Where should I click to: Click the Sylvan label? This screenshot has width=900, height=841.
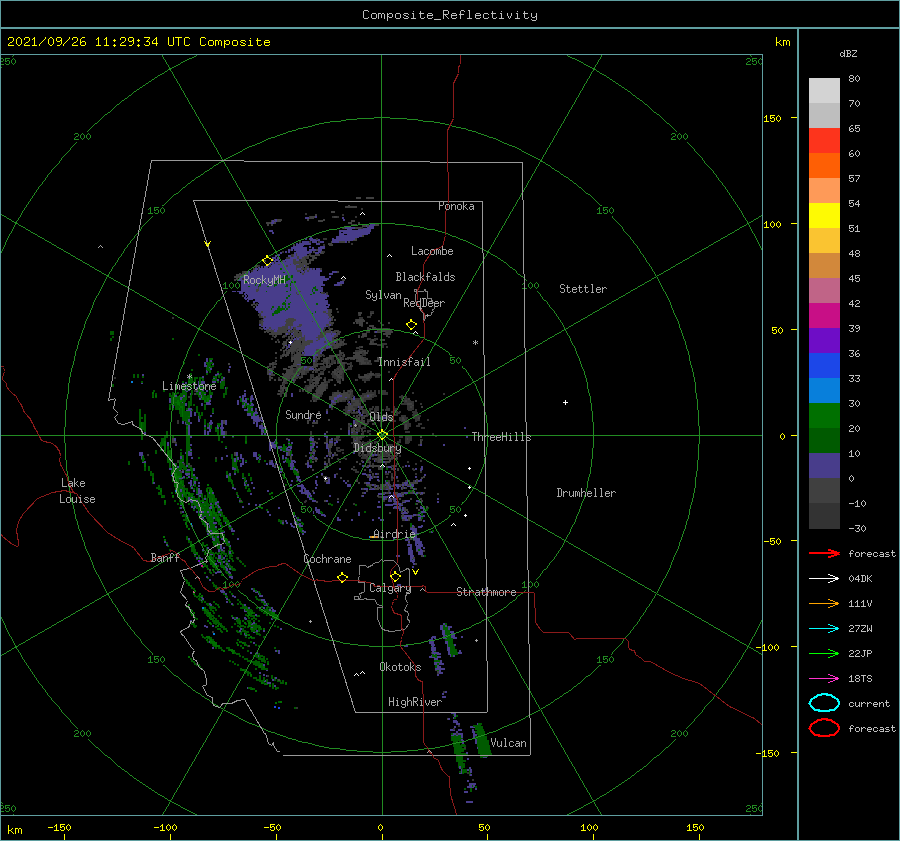coord(383,295)
